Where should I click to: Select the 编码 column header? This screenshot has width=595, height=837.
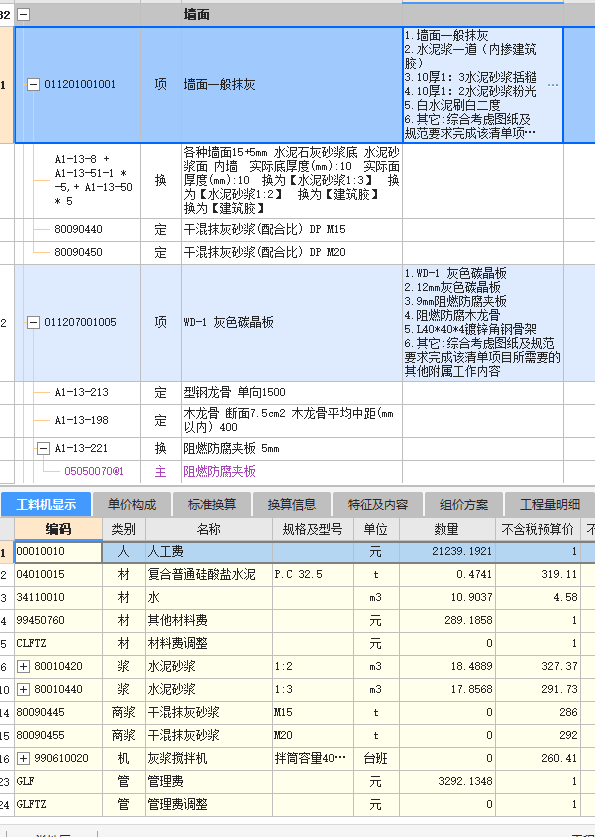(x=58, y=529)
